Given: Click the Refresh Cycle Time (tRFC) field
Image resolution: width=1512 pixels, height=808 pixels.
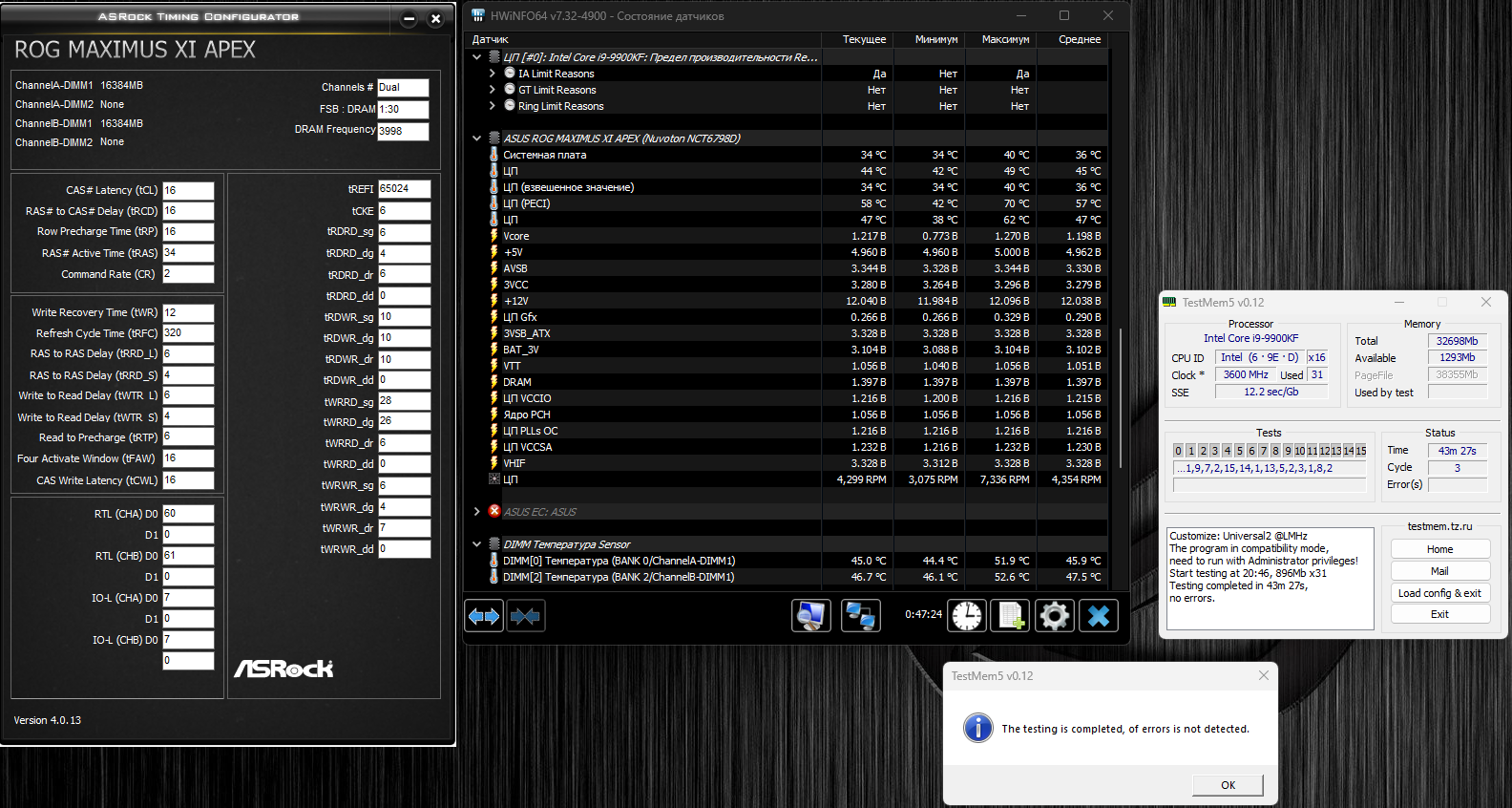Looking at the screenshot, I should 188,333.
